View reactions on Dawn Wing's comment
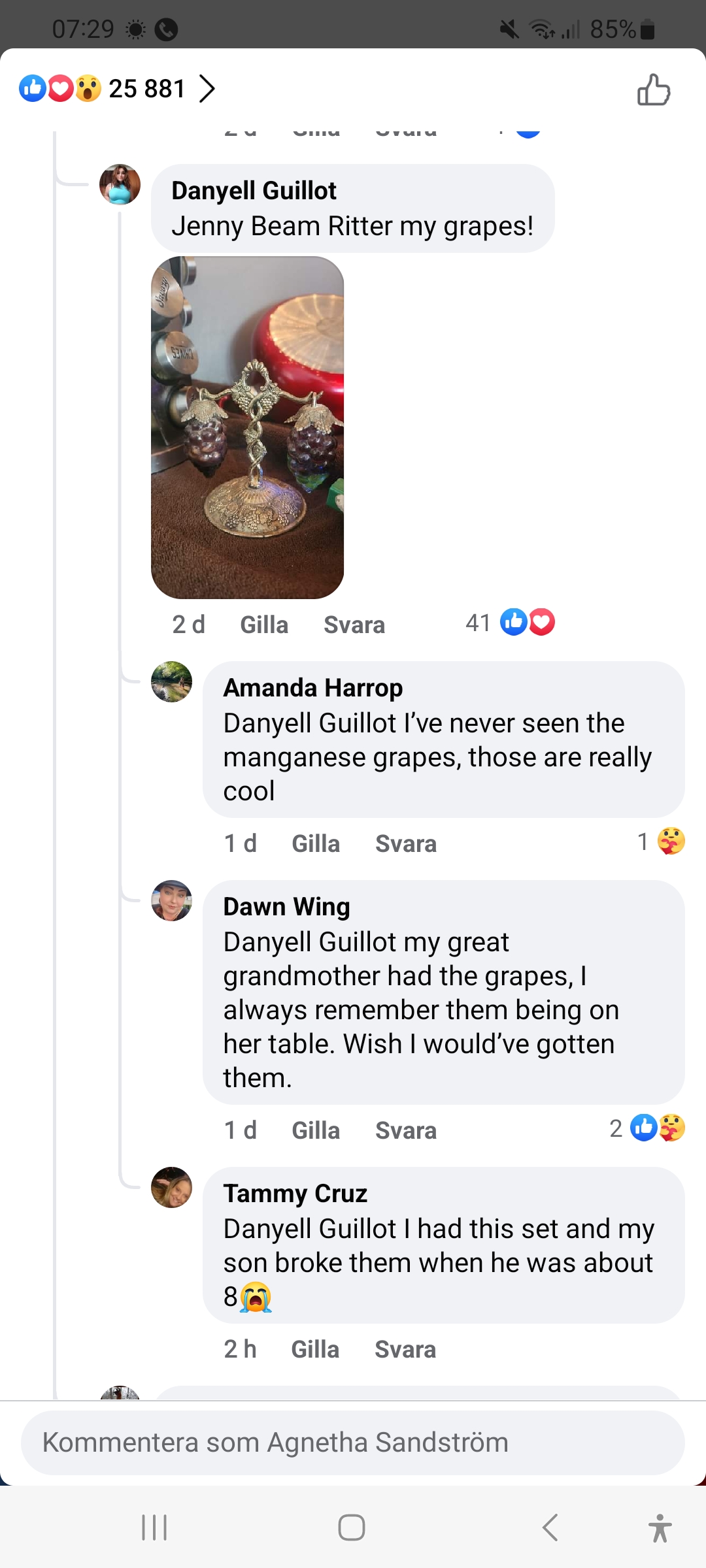 (x=648, y=1128)
